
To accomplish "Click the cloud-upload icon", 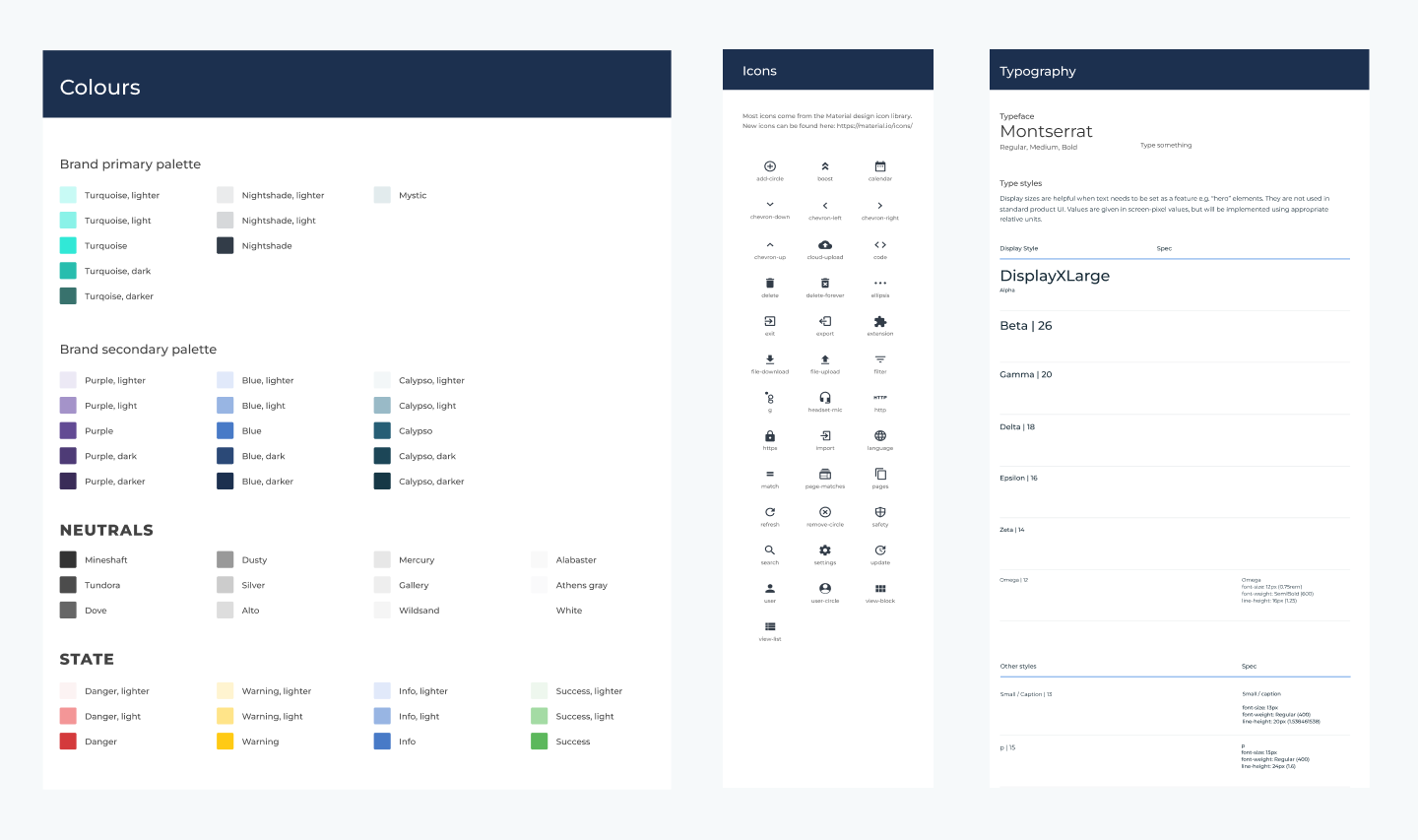I will click(825, 244).
